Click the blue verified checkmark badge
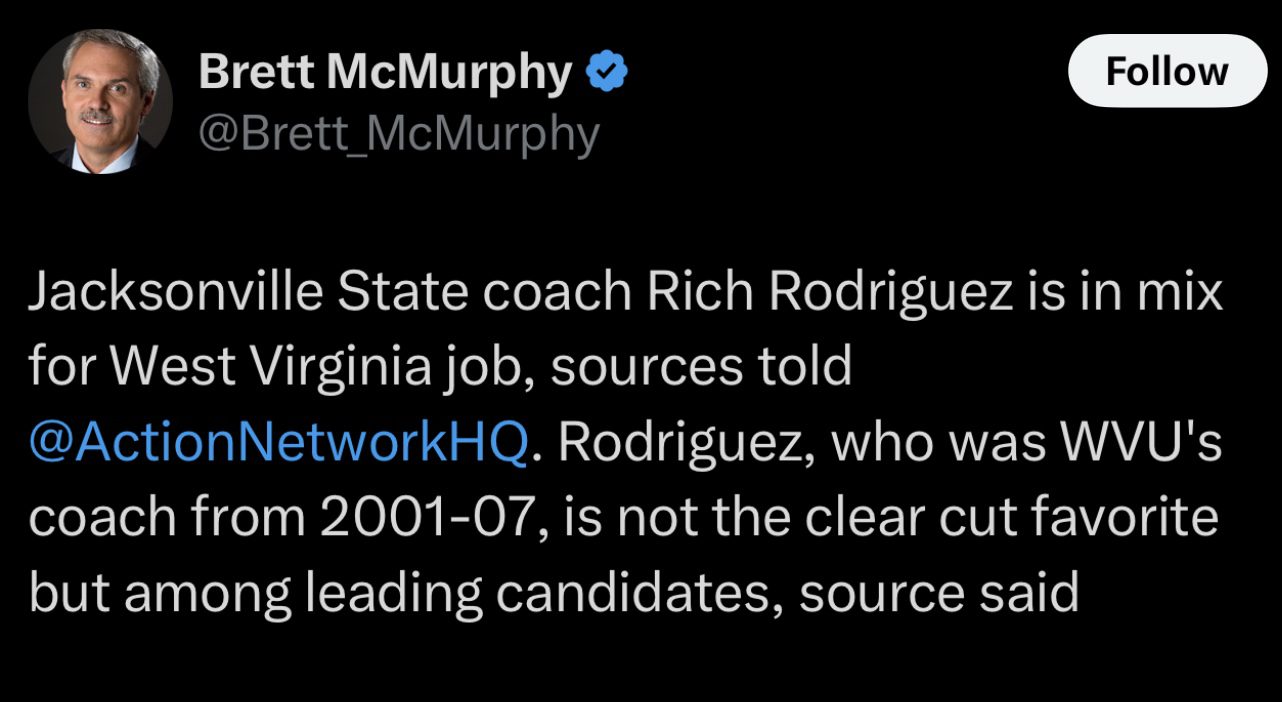Screen dimensions: 1282x702 pos(607,72)
